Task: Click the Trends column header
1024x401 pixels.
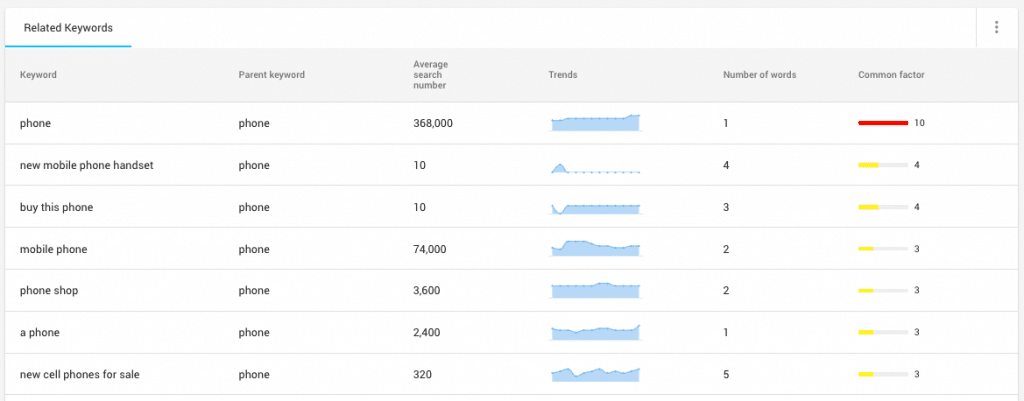Action: 563,75
